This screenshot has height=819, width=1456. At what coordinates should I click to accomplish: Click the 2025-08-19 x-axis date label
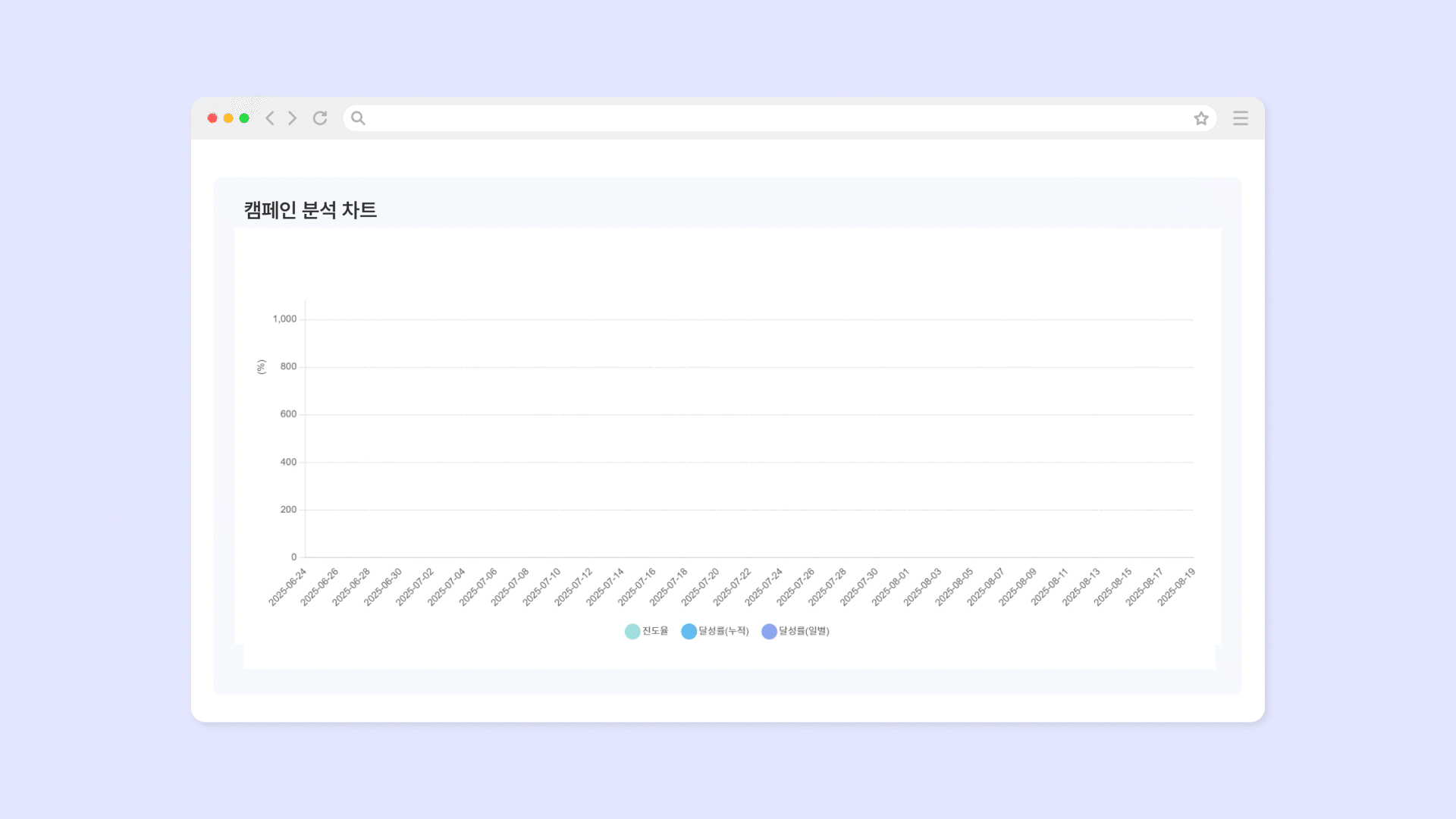pyautogui.click(x=1176, y=586)
